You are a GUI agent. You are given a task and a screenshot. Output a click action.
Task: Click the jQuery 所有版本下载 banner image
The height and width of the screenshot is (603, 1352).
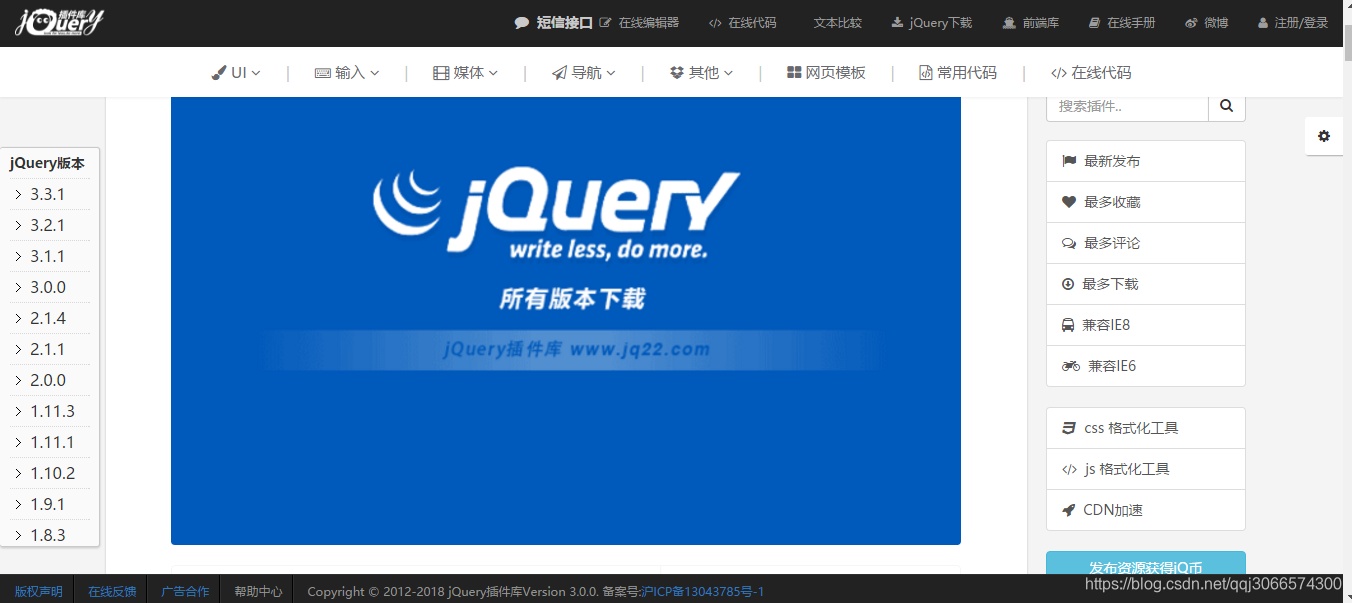click(x=566, y=321)
